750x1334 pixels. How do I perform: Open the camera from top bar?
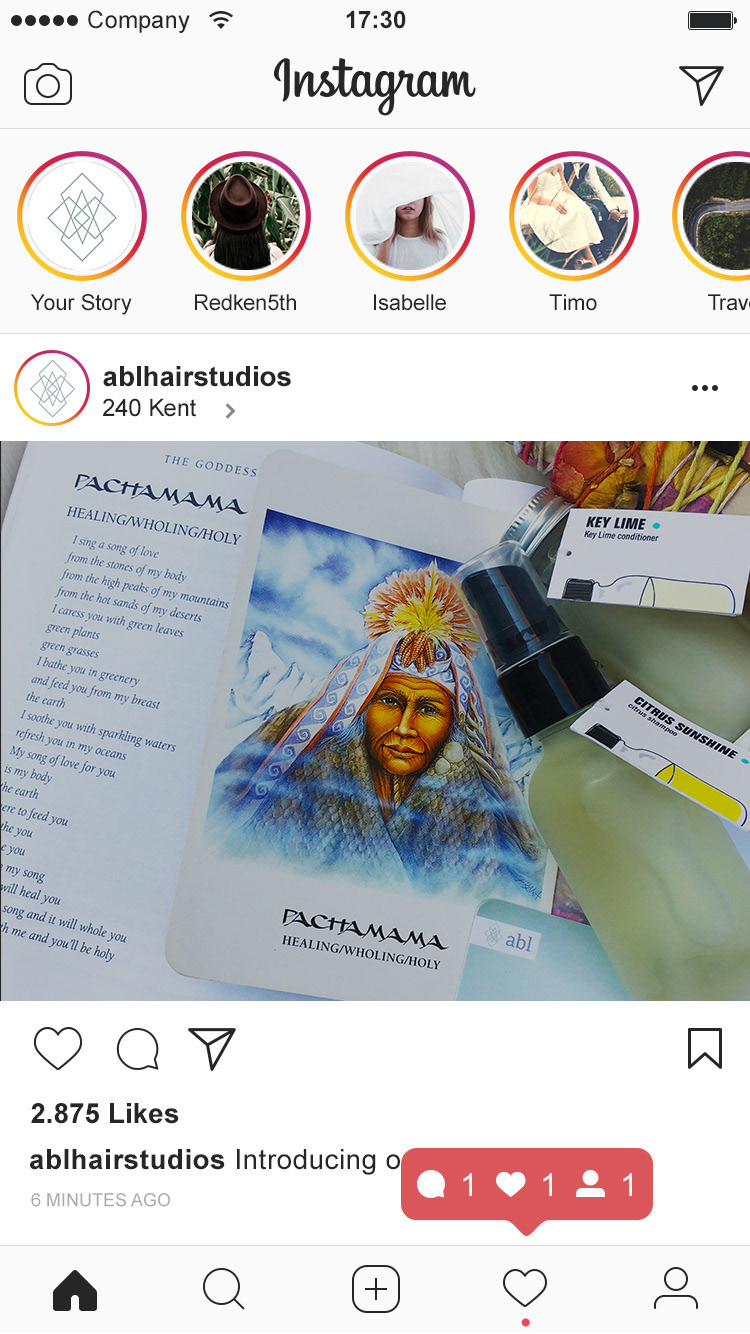tap(48, 84)
